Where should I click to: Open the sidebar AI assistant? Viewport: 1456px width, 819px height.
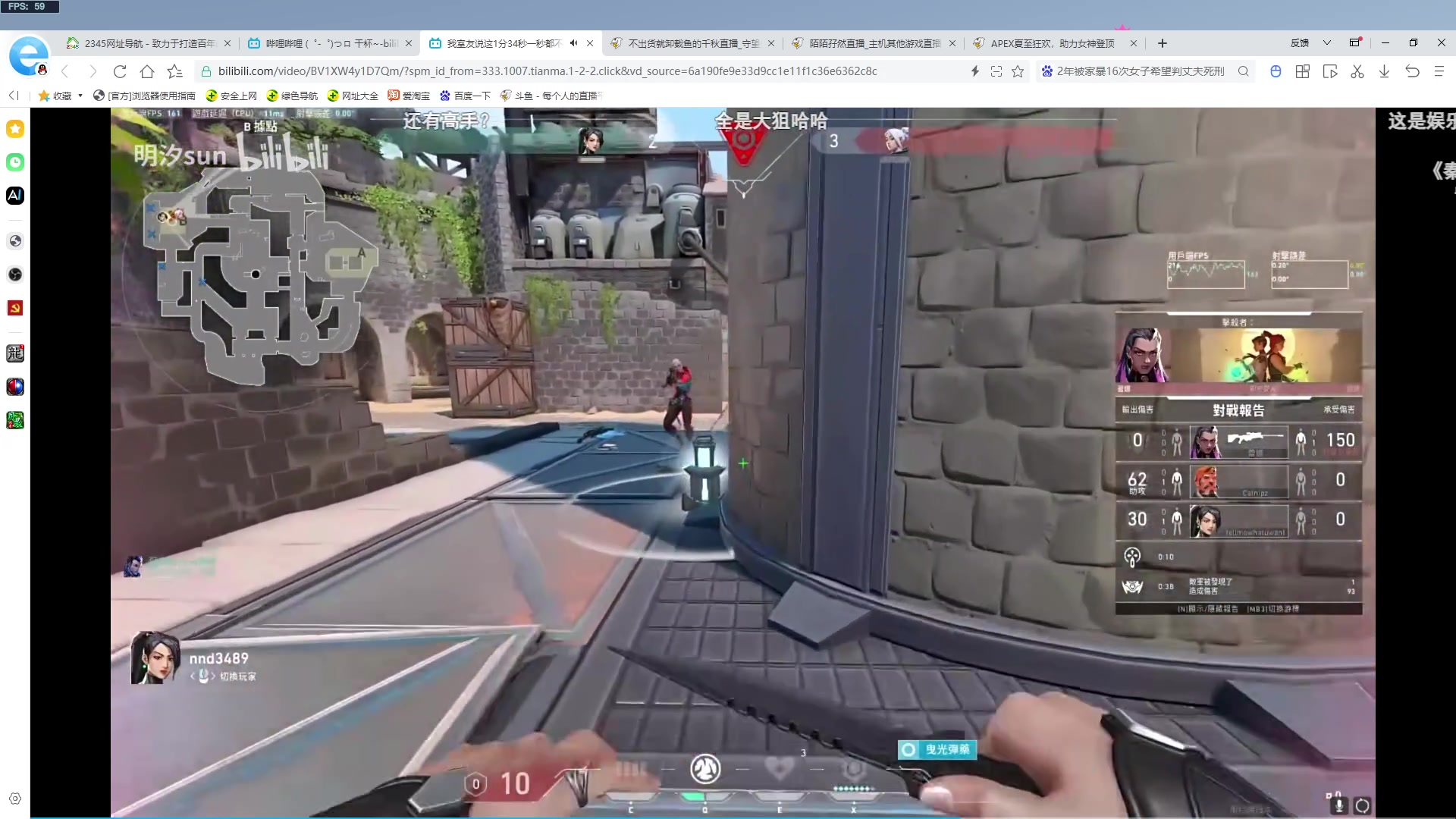[15, 196]
